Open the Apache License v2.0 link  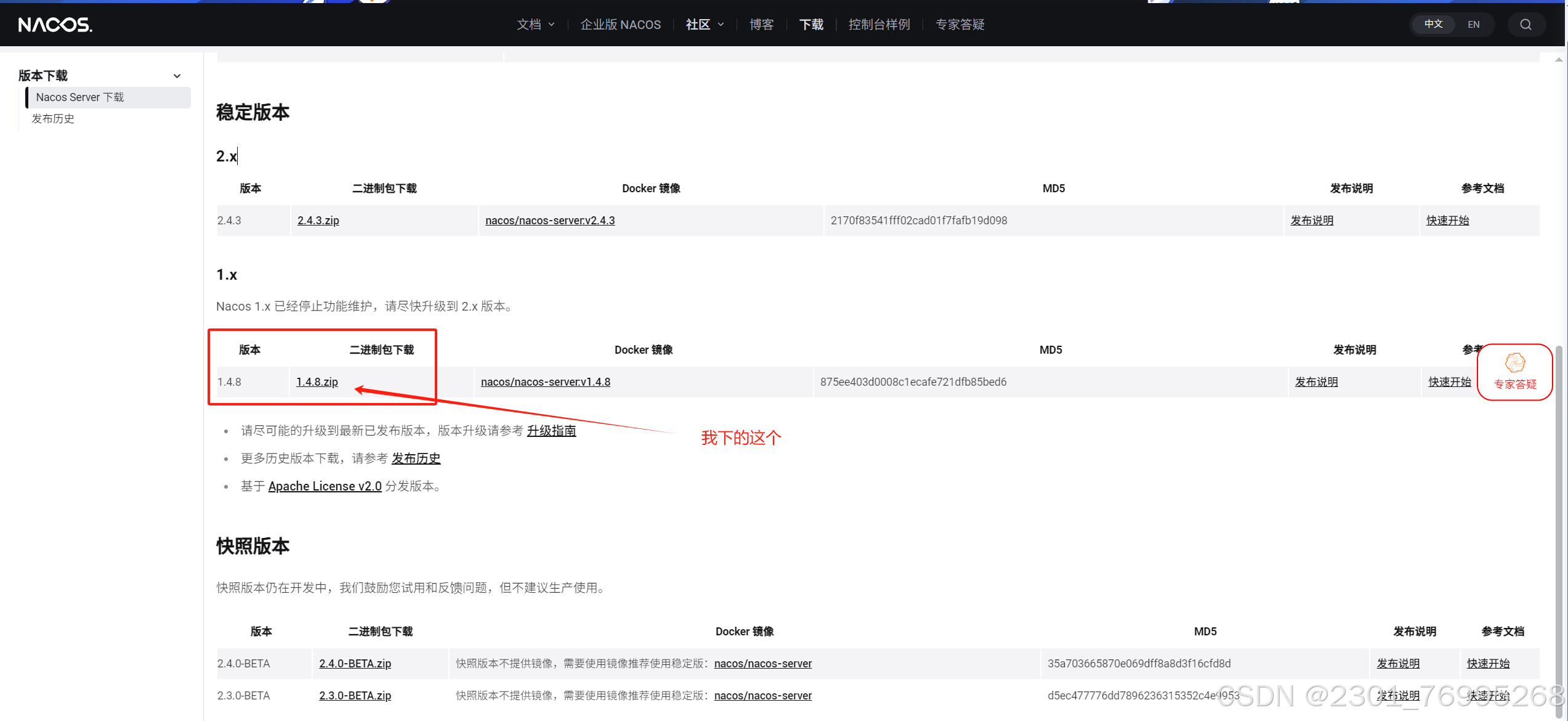point(325,486)
